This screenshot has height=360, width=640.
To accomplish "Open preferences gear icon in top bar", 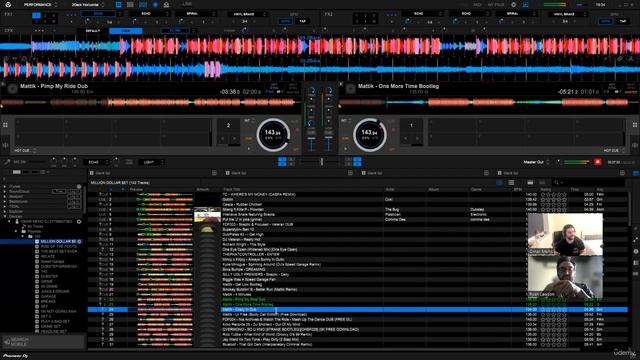I will [513, 5].
